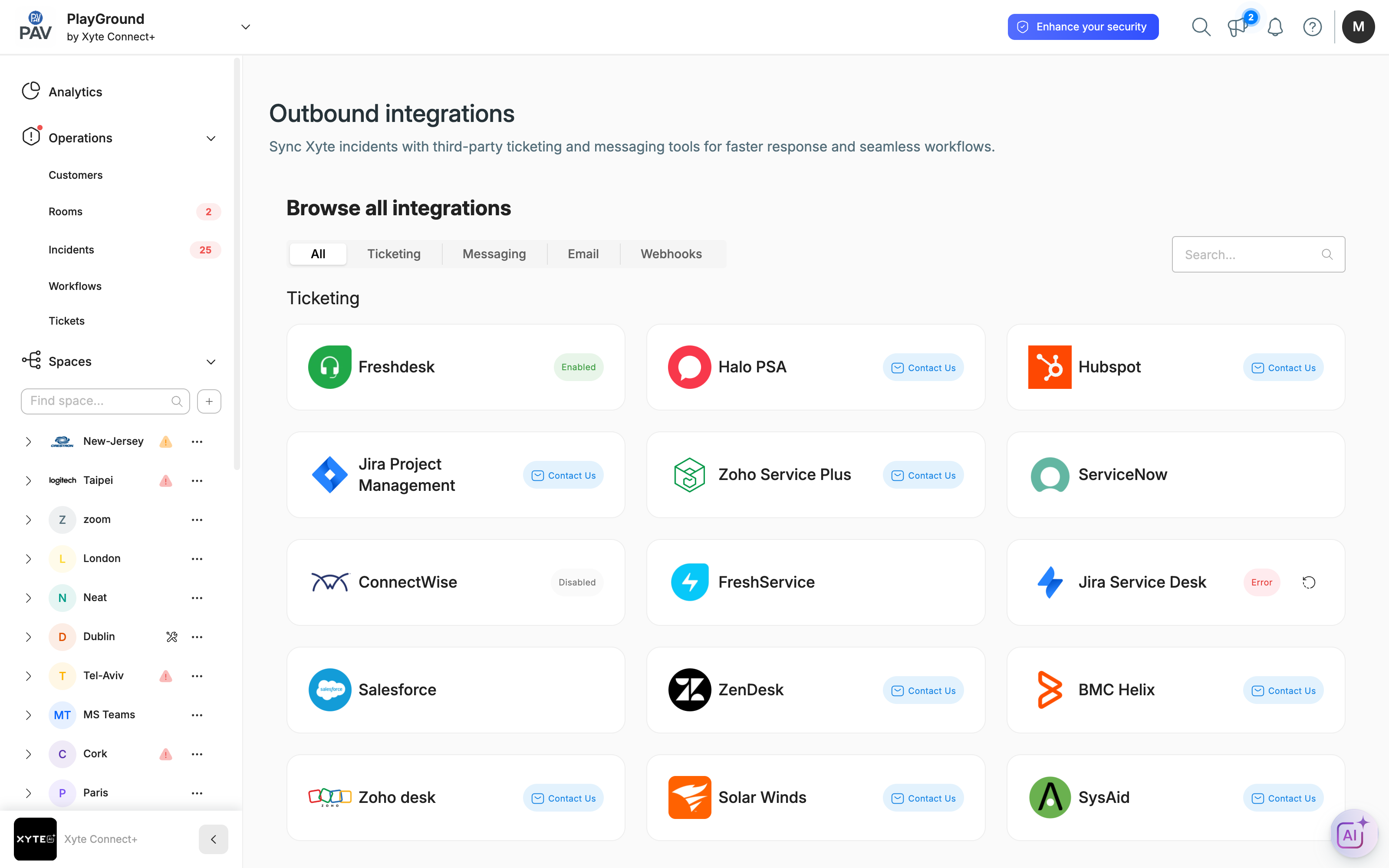The width and height of the screenshot is (1389, 868).
Task: Click the Salesforce cloud logo
Action: click(x=329, y=690)
